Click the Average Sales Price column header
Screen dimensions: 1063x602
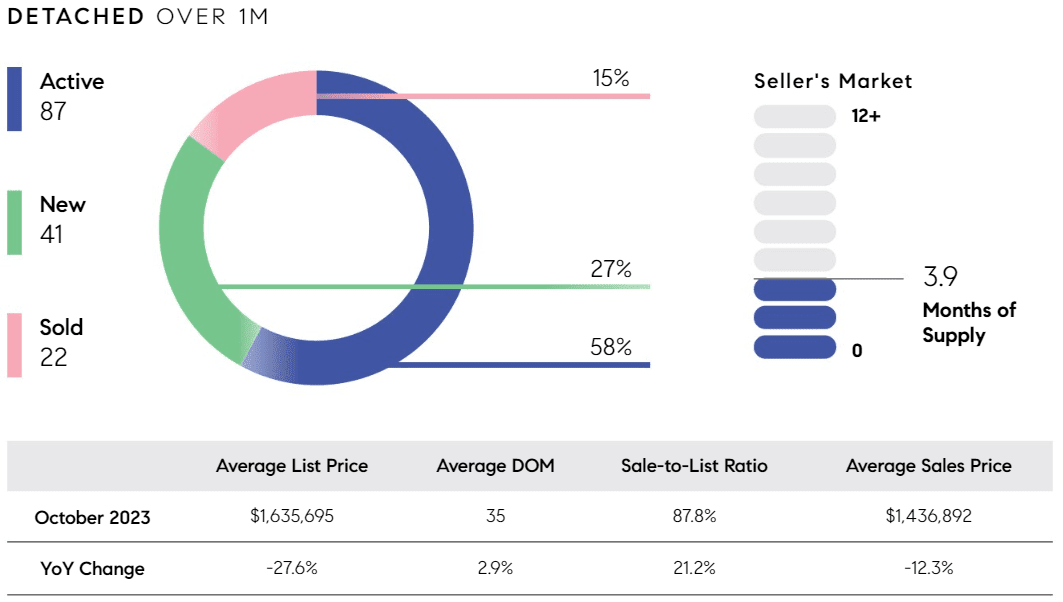(929, 466)
